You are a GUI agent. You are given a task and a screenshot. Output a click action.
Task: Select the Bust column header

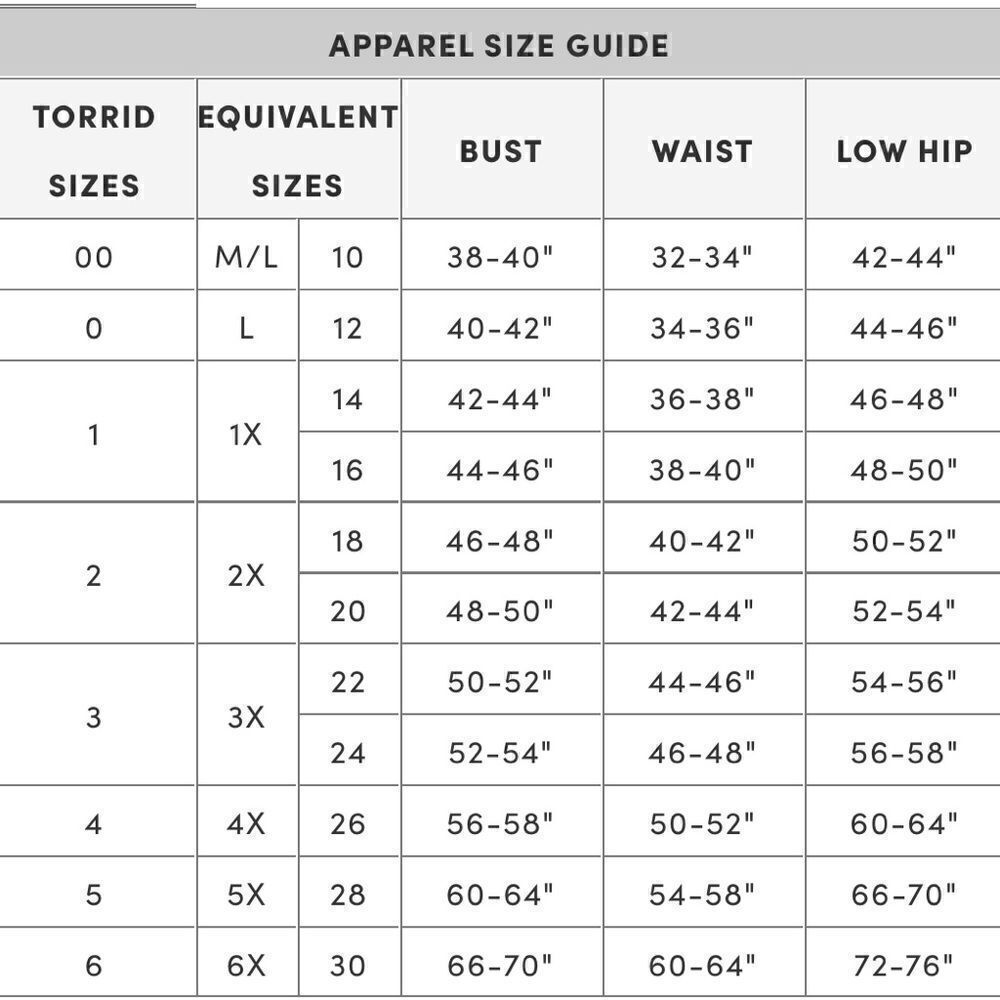[500, 152]
